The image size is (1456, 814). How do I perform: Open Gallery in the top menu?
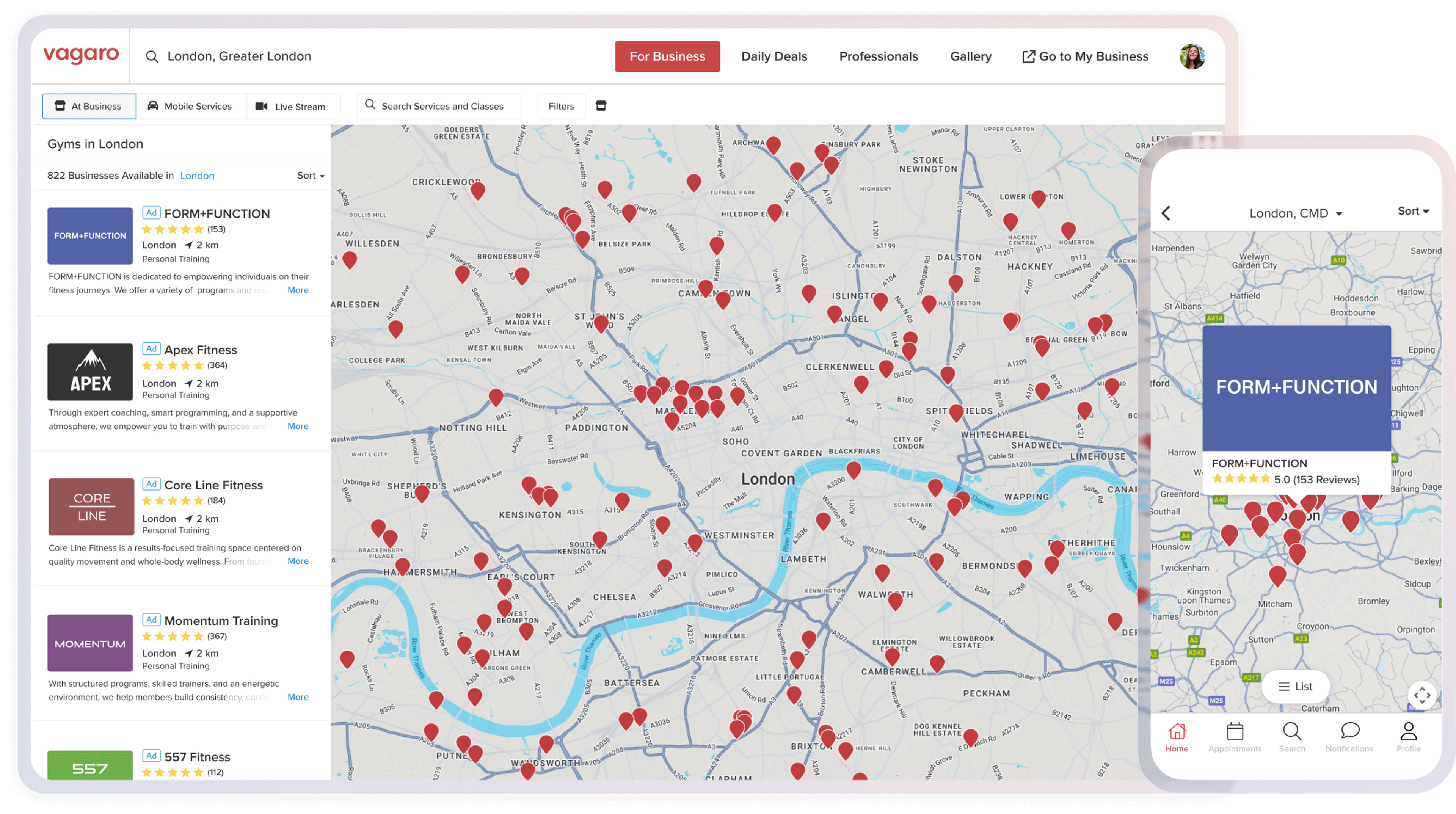click(x=971, y=56)
